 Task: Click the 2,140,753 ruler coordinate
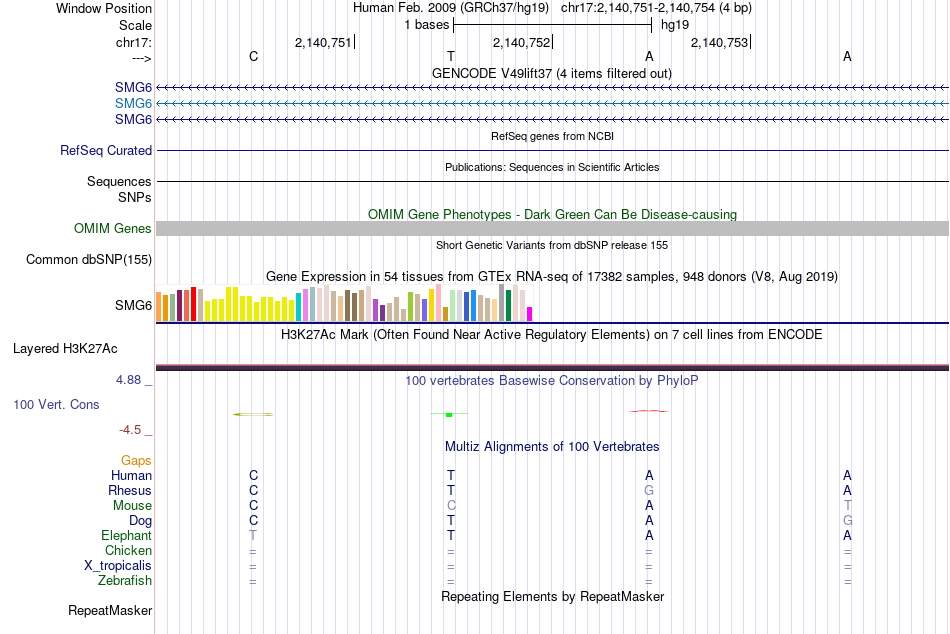click(x=719, y=42)
